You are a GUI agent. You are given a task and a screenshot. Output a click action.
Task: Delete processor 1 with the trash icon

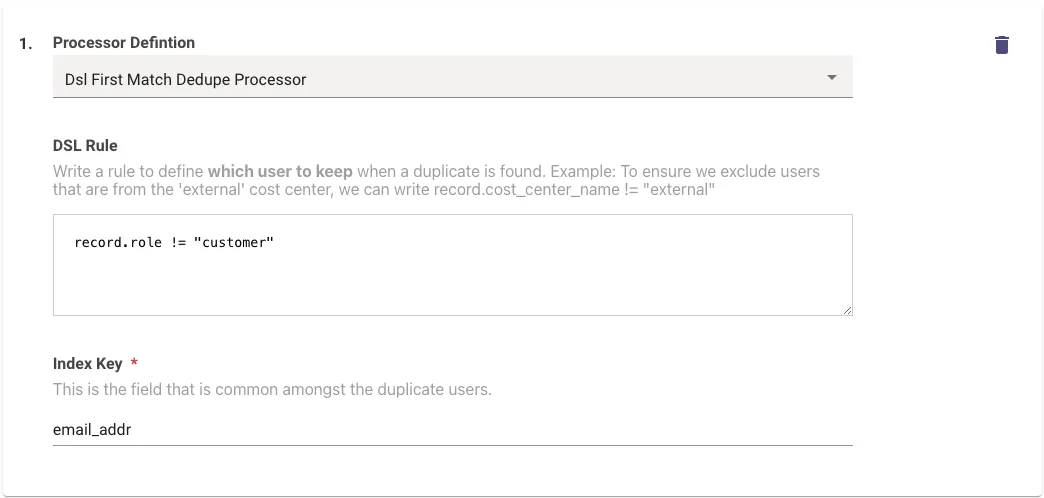1001,45
